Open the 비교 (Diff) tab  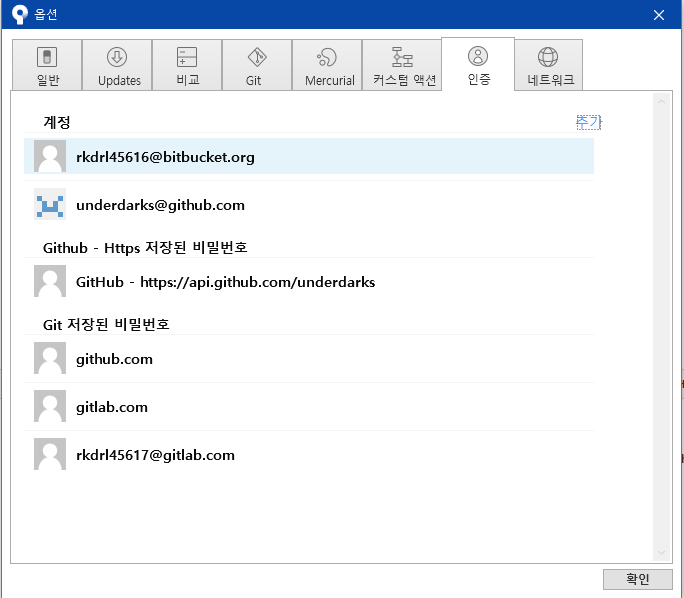pyautogui.click(x=187, y=65)
